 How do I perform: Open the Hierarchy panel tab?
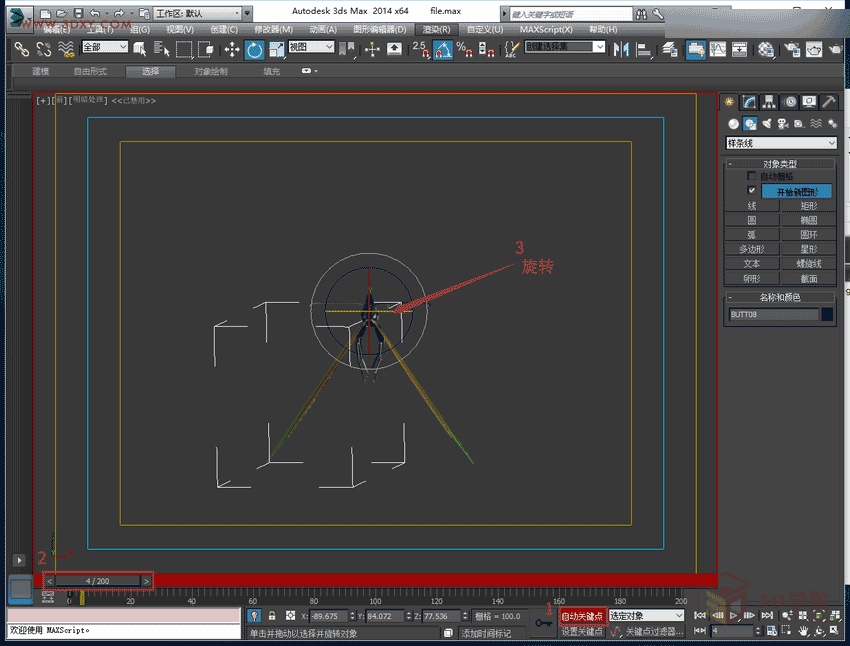(770, 102)
